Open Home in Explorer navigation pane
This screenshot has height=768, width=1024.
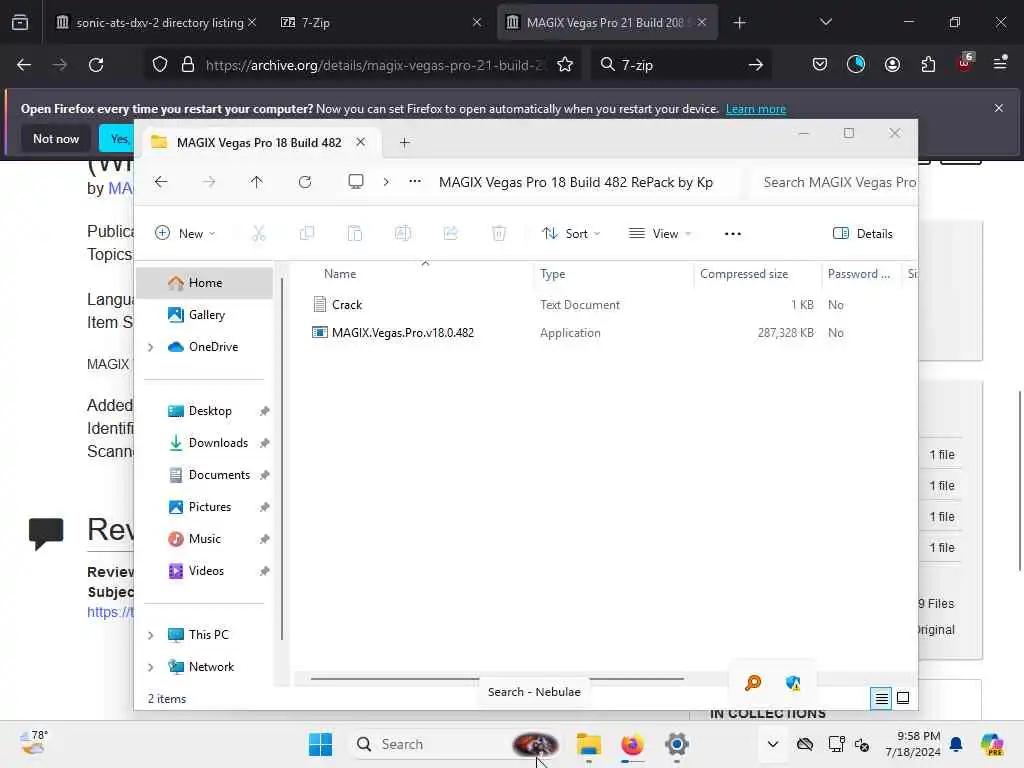tap(204, 283)
